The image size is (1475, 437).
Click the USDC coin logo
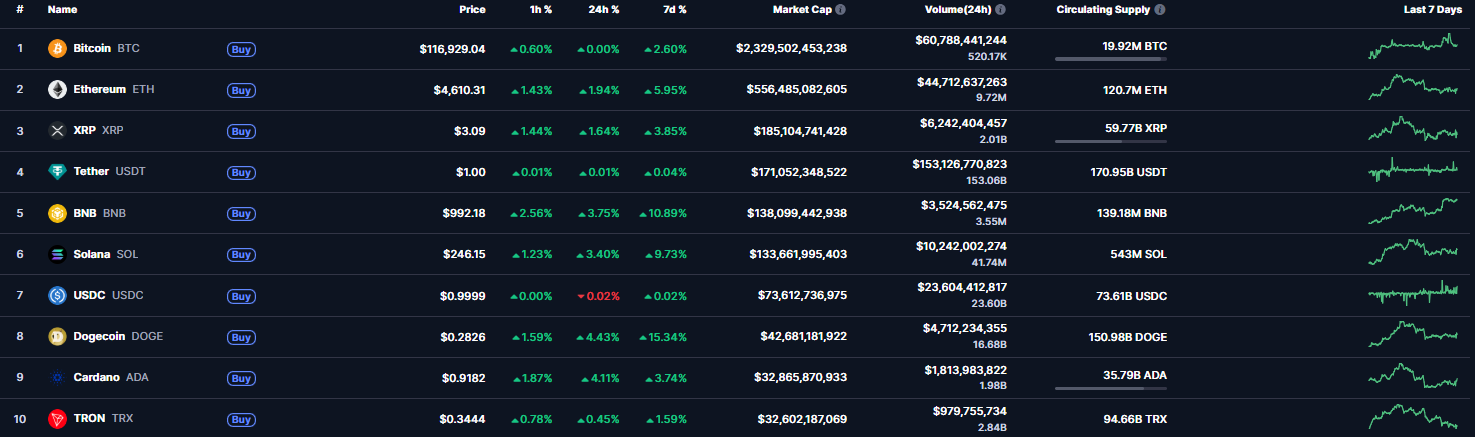tap(57, 295)
